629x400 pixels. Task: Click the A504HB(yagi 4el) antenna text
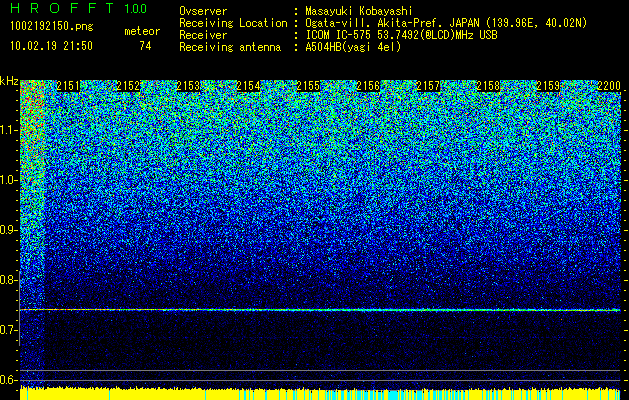click(353, 47)
